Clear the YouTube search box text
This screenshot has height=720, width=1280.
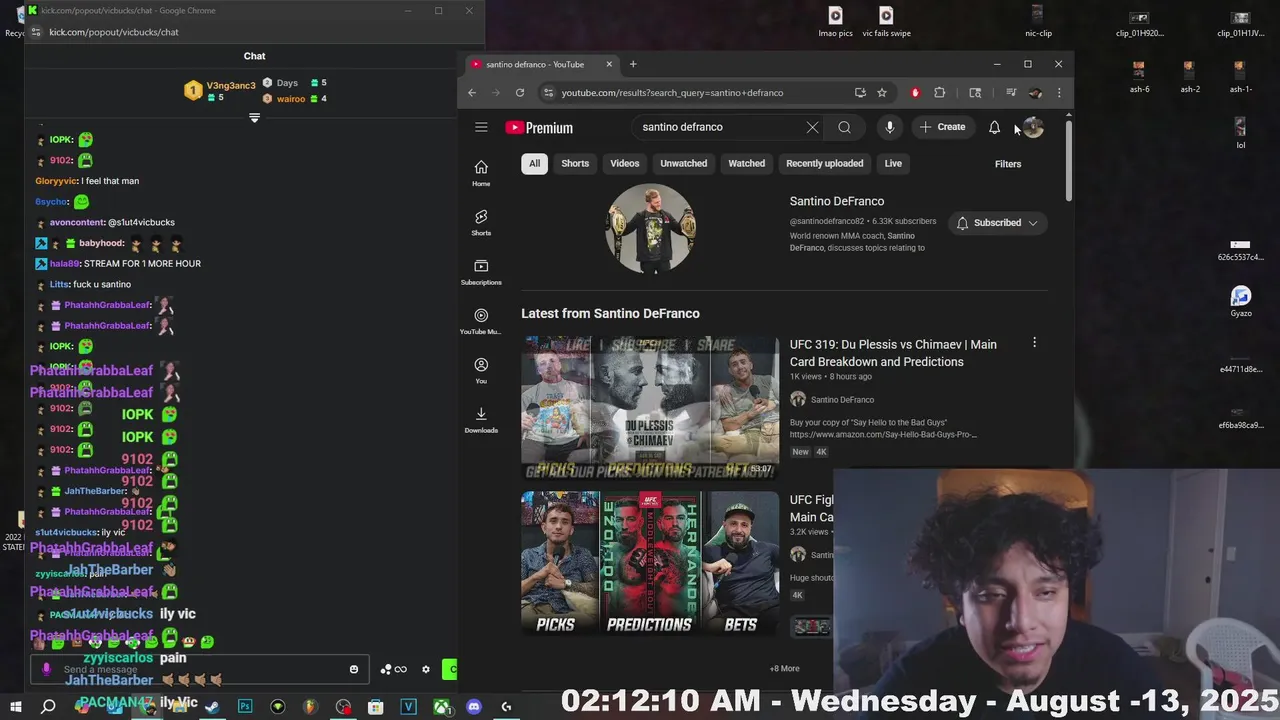pyautogui.click(x=812, y=127)
